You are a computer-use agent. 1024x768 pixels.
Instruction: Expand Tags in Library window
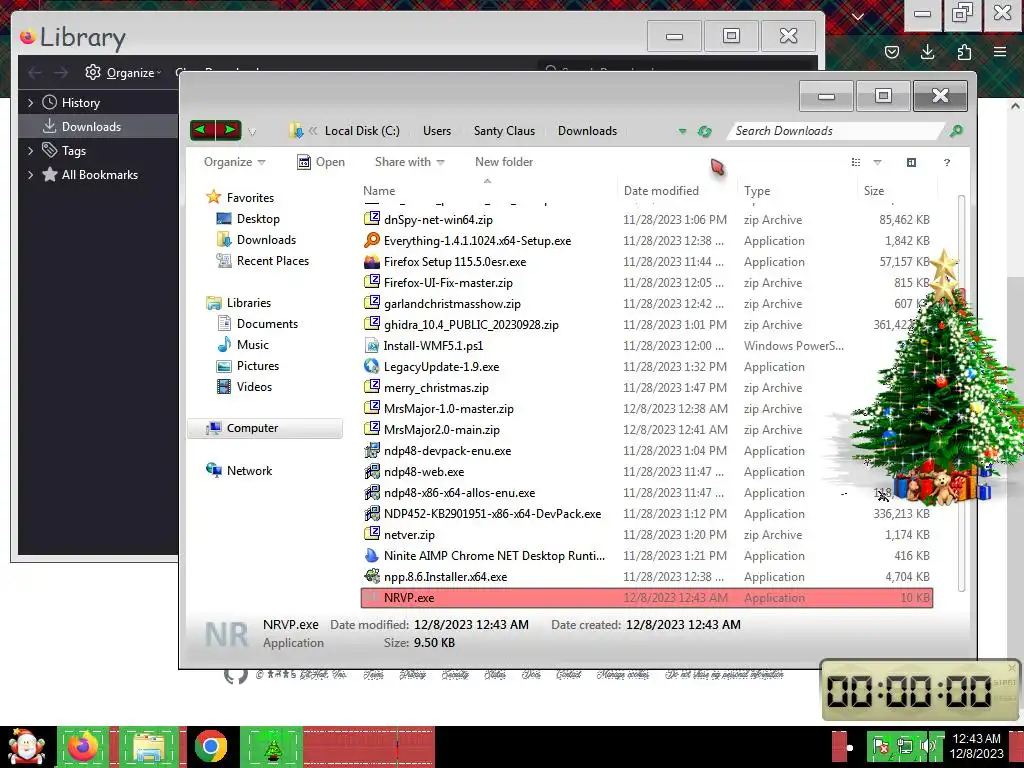[x=30, y=151]
